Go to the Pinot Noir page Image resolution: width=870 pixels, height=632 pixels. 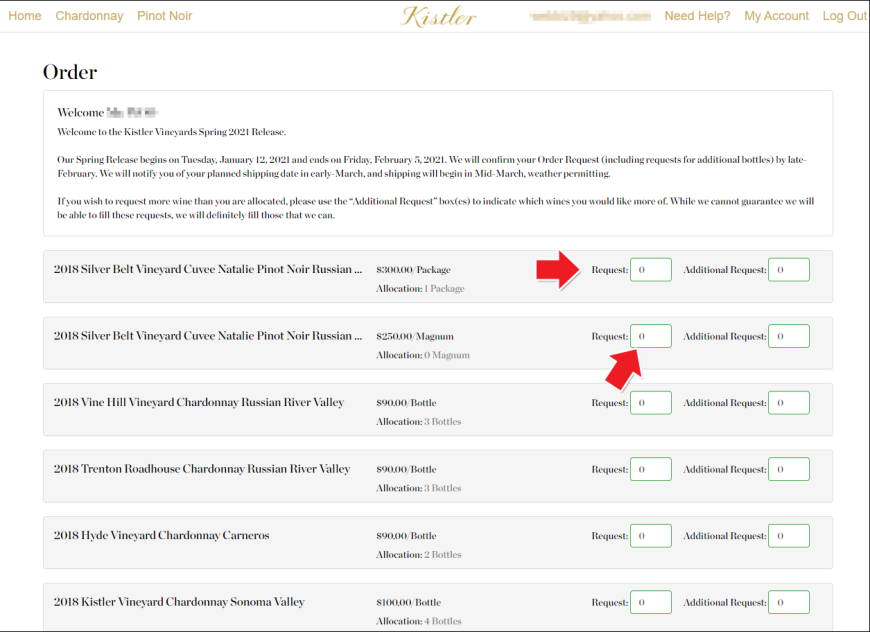(165, 16)
